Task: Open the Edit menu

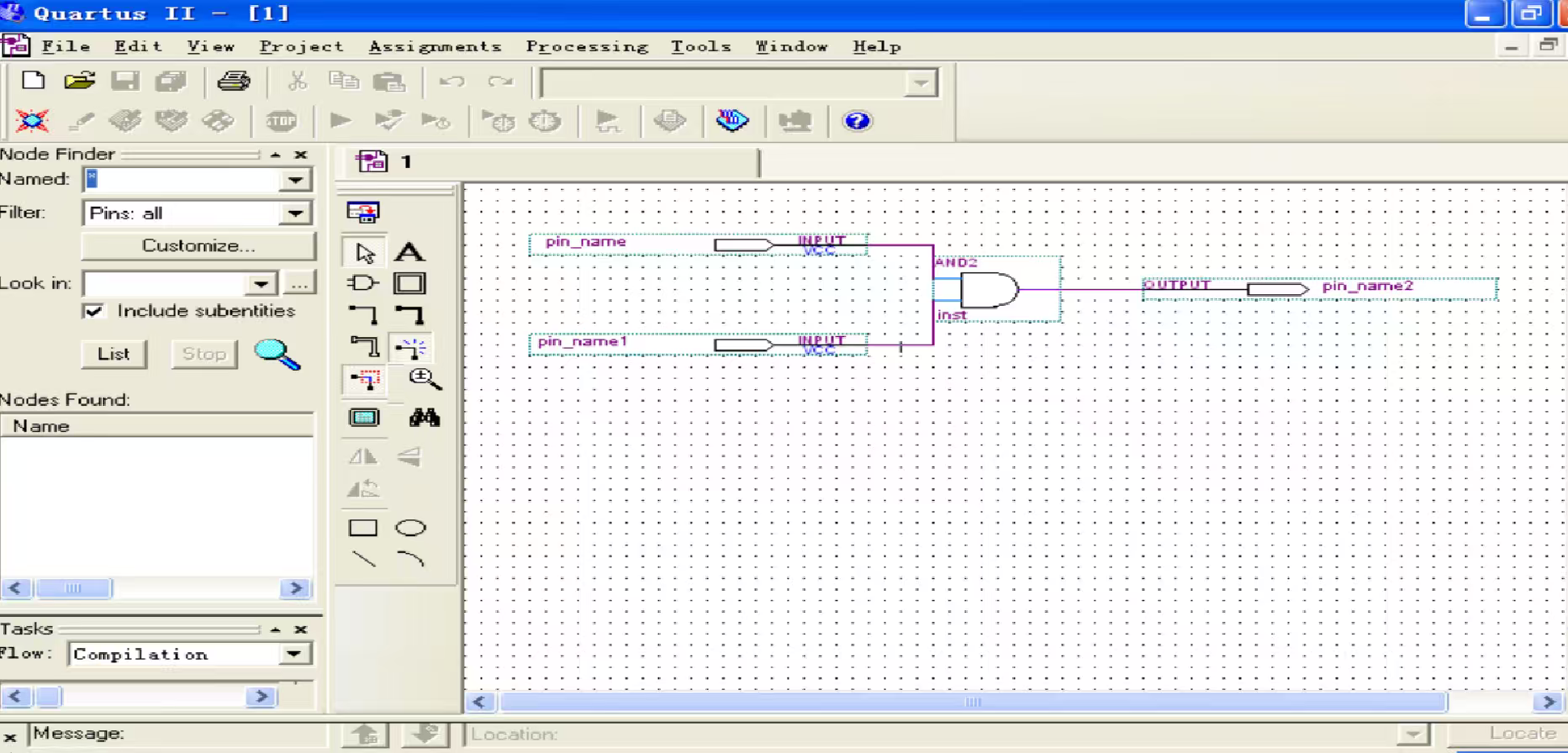Action: pyautogui.click(x=138, y=46)
